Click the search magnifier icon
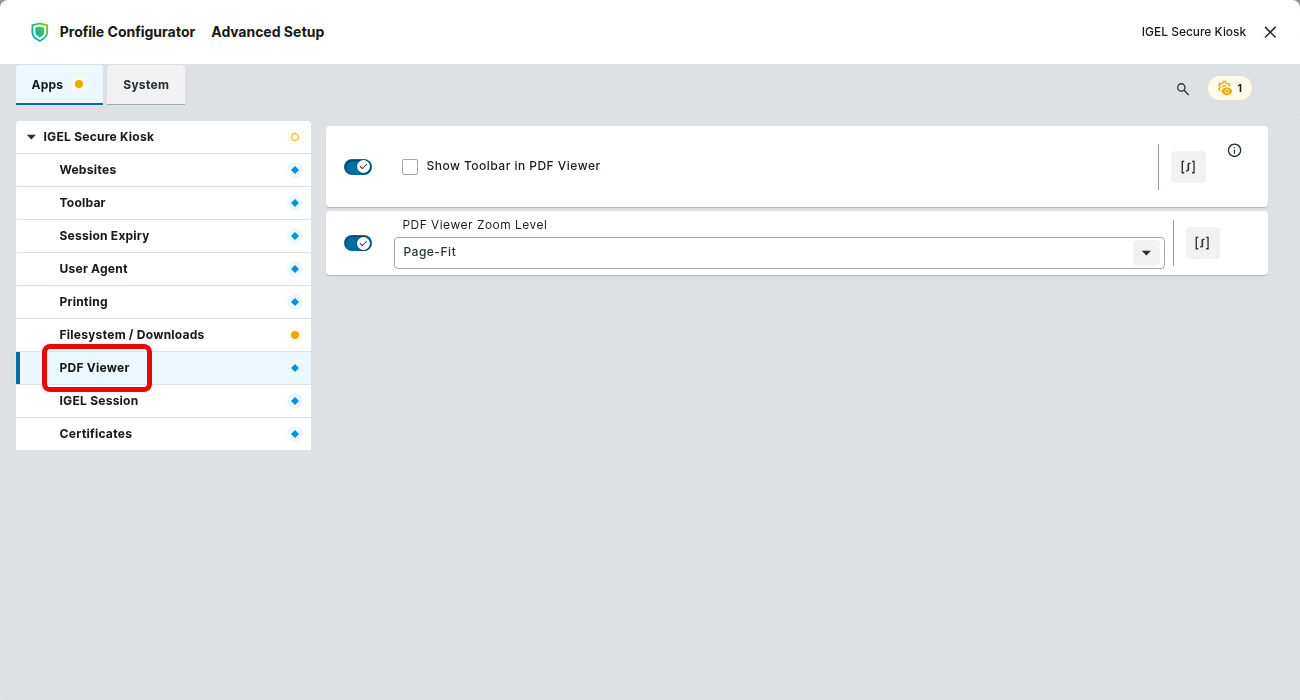The image size is (1300, 700). click(1183, 89)
